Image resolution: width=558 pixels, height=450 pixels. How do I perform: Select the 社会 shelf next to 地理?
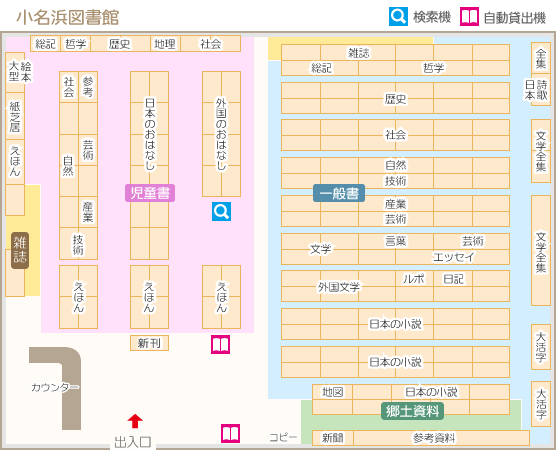(x=211, y=44)
